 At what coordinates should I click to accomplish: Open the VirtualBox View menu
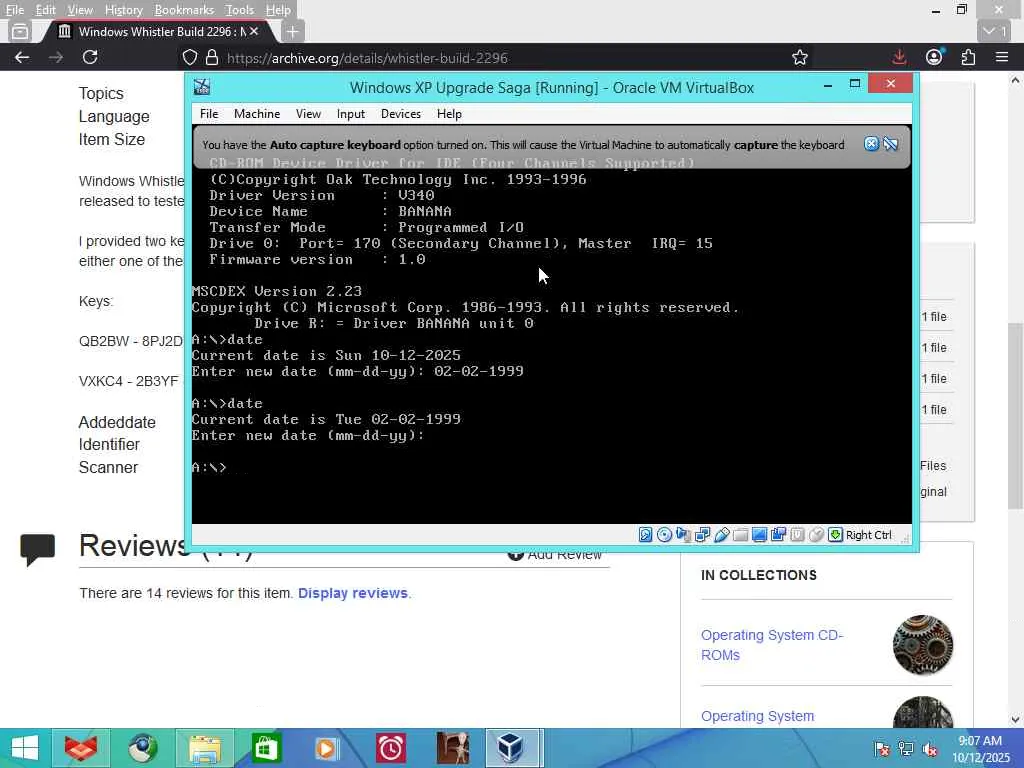click(308, 114)
